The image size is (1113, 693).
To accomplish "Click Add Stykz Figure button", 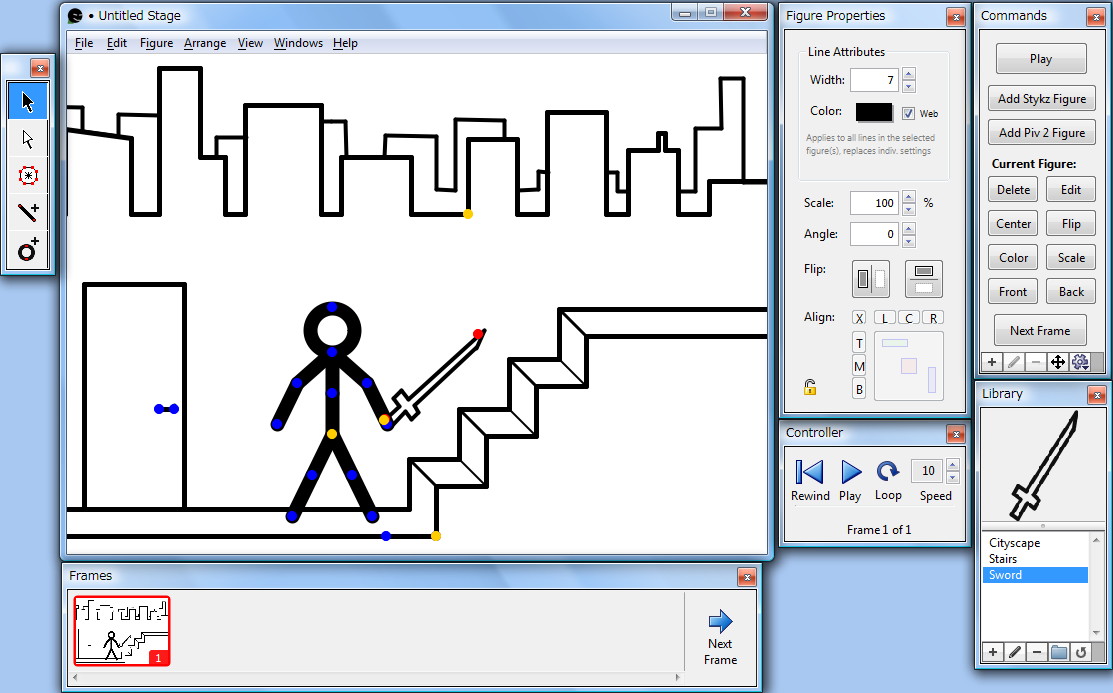I will coord(1041,99).
